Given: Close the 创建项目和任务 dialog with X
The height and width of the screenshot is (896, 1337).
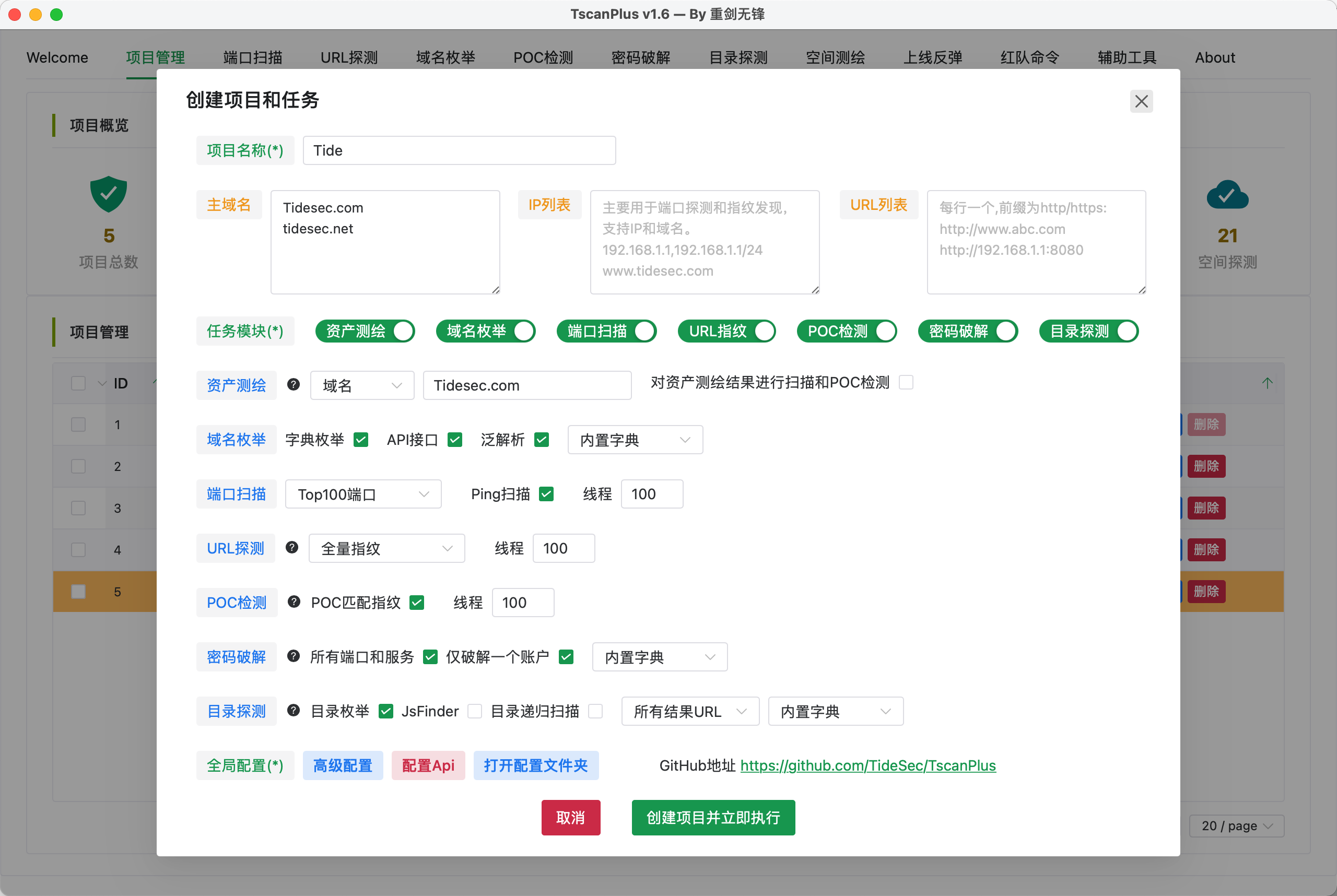Looking at the screenshot, I should (1141, 101).
